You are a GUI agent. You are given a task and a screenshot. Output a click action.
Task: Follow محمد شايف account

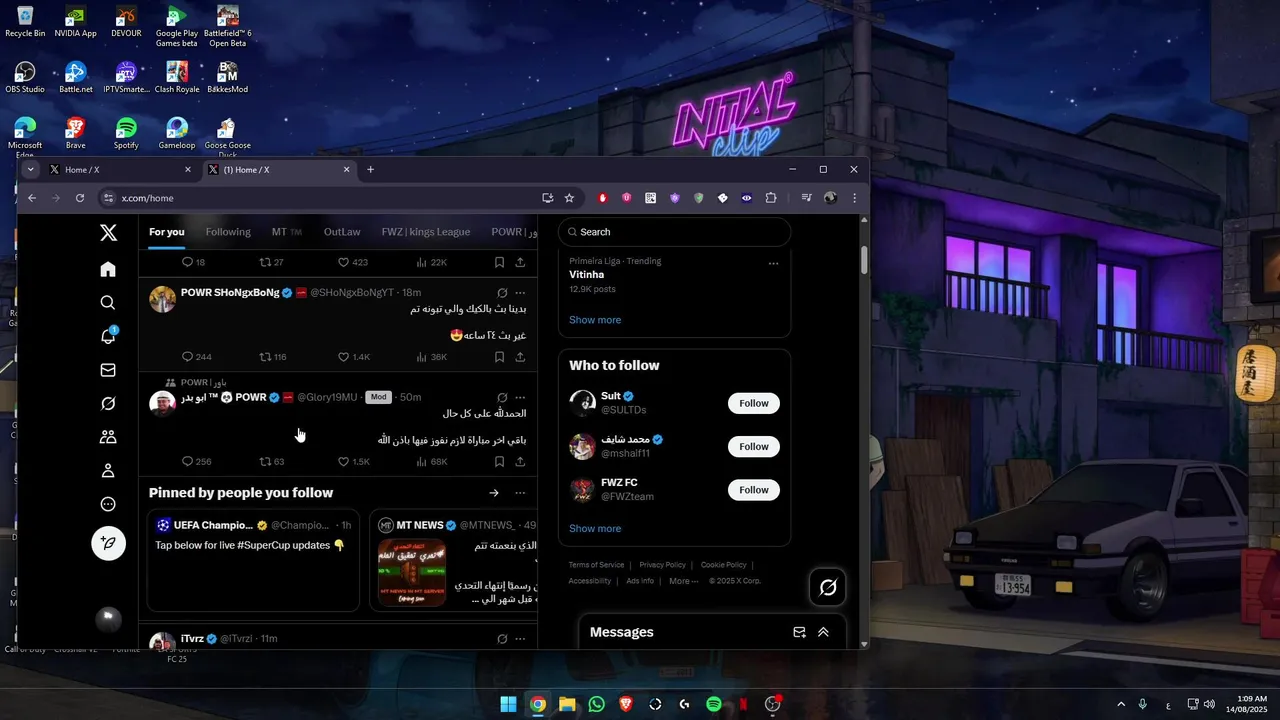click(x=754, y=447)
